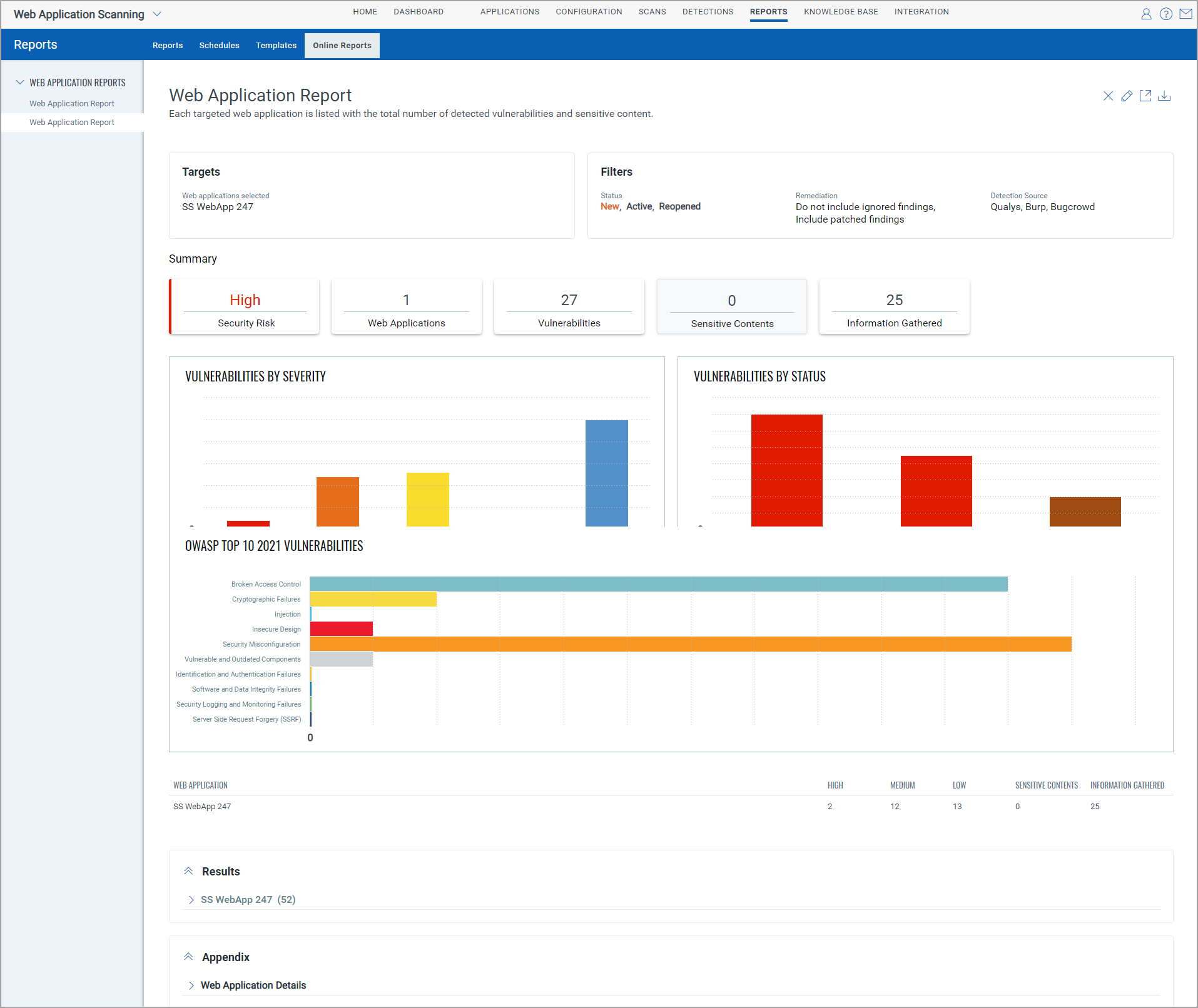Viewport: 1198px width, 1008px height.
Task: Collapse the Appendix section
Action: pos(189,956)
